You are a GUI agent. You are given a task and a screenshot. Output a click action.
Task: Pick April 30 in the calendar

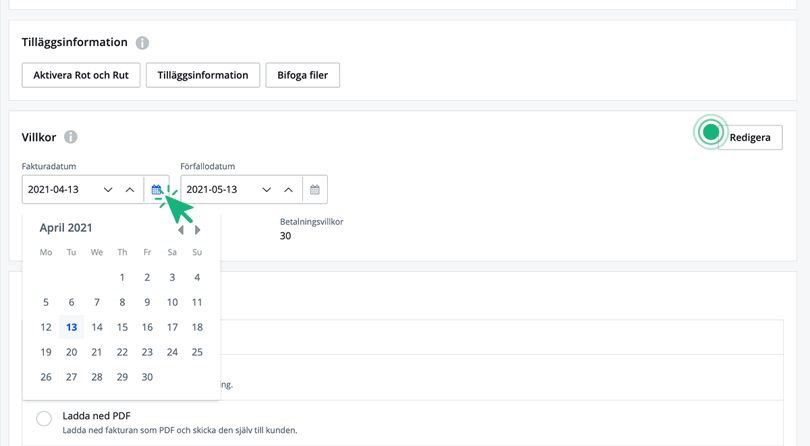tap(147, 377)
